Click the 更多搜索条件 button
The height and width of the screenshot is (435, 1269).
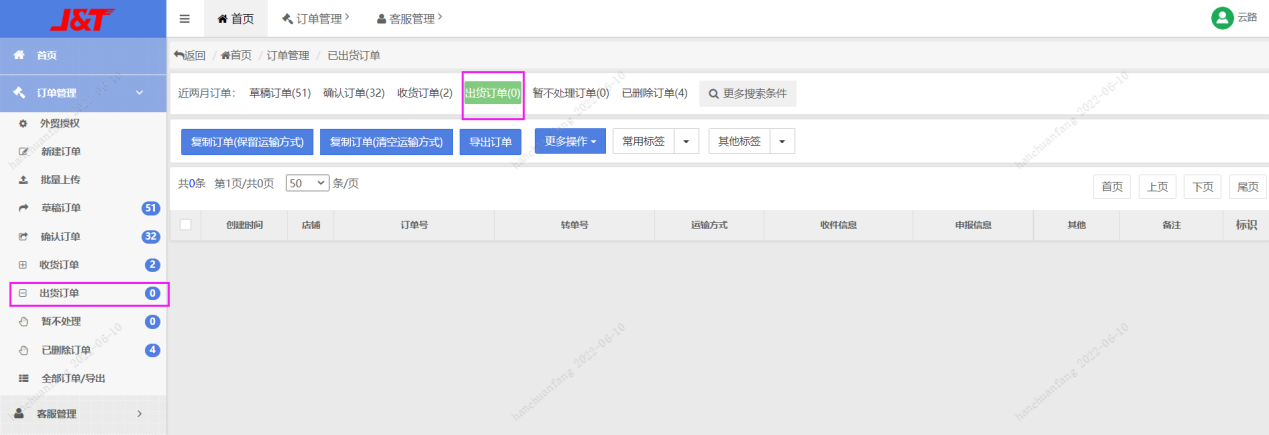coord(748,94)
